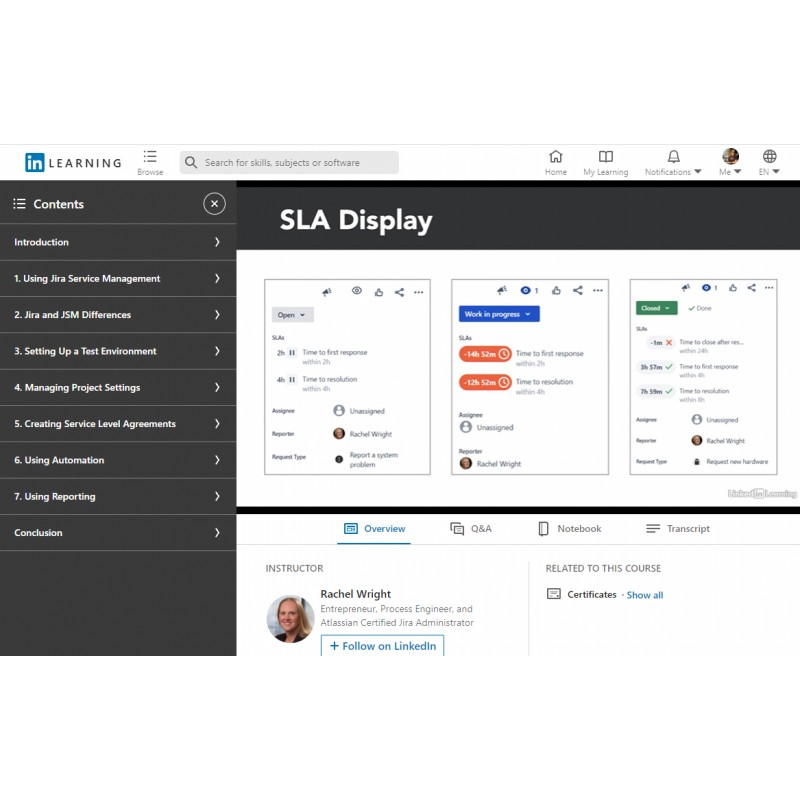
Task: Close the Contents panel with X
Action: 214,204
